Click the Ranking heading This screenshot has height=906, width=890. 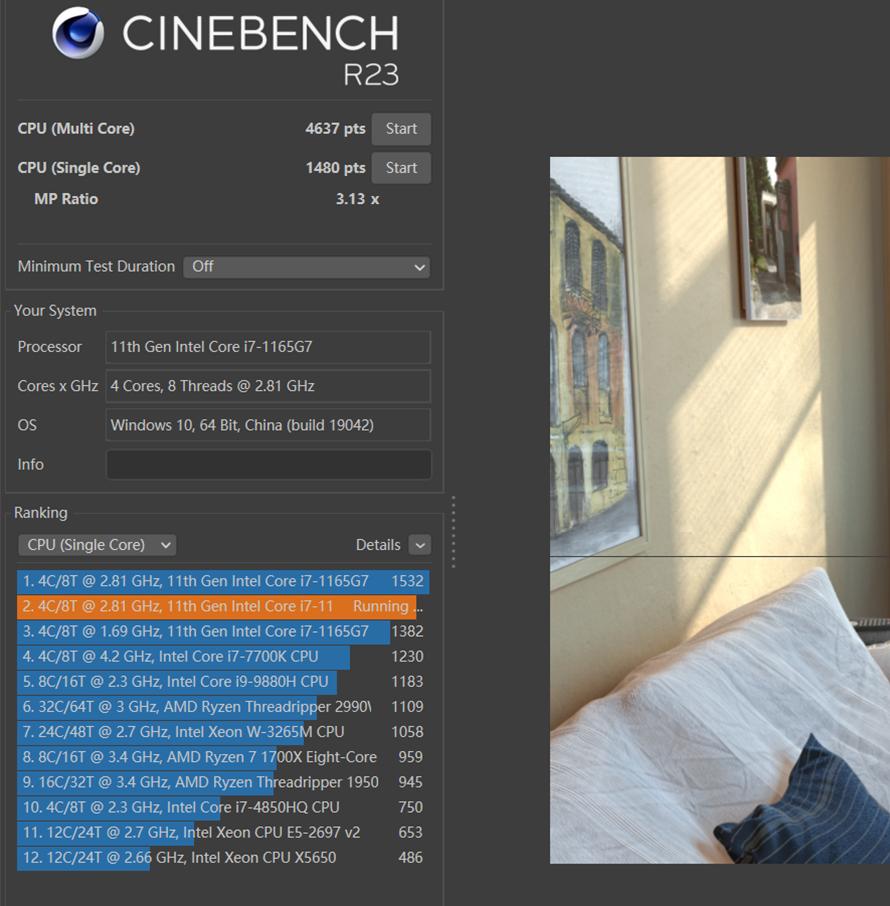40,513
